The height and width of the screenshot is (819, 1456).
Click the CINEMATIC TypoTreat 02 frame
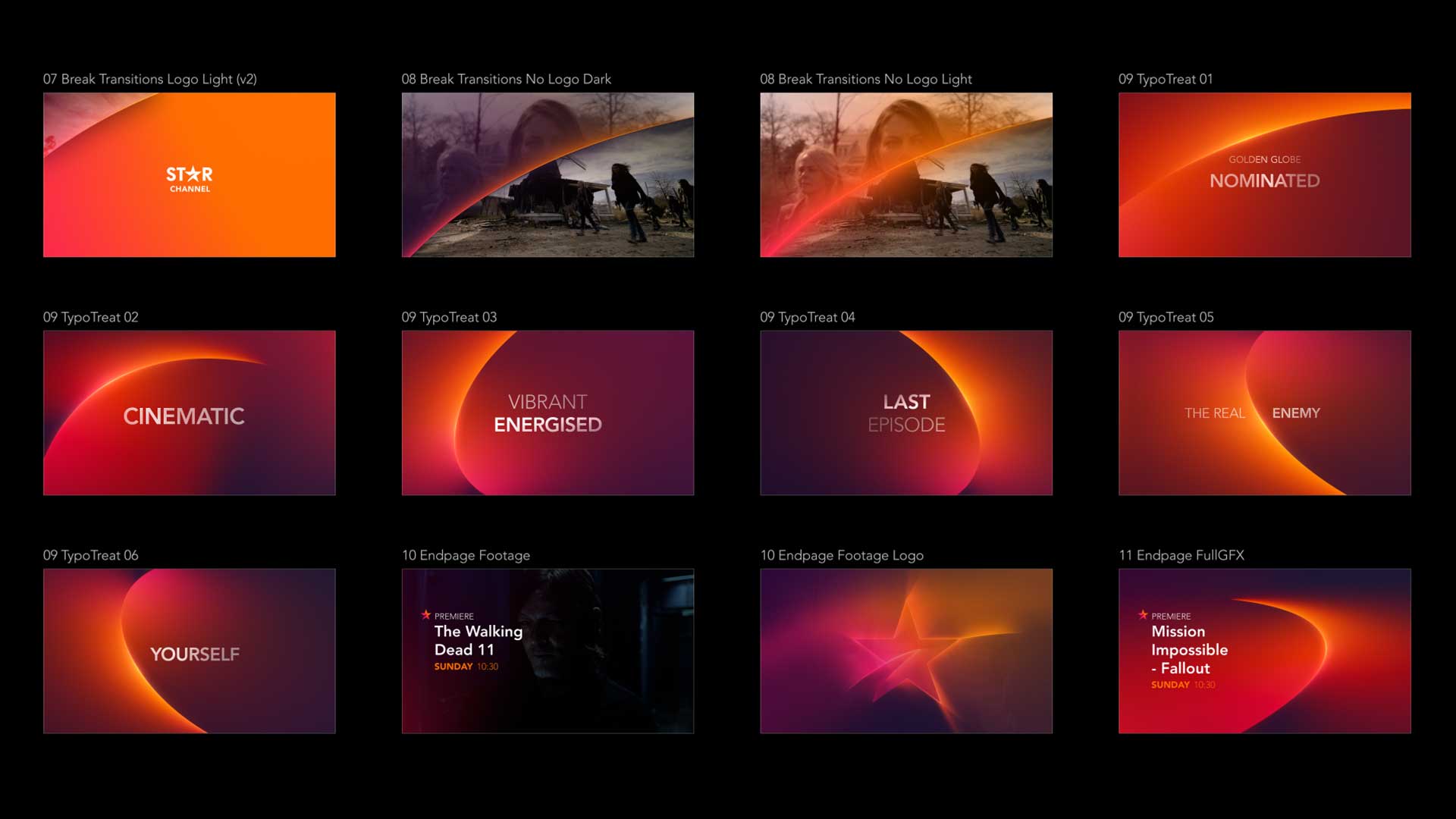190,413
